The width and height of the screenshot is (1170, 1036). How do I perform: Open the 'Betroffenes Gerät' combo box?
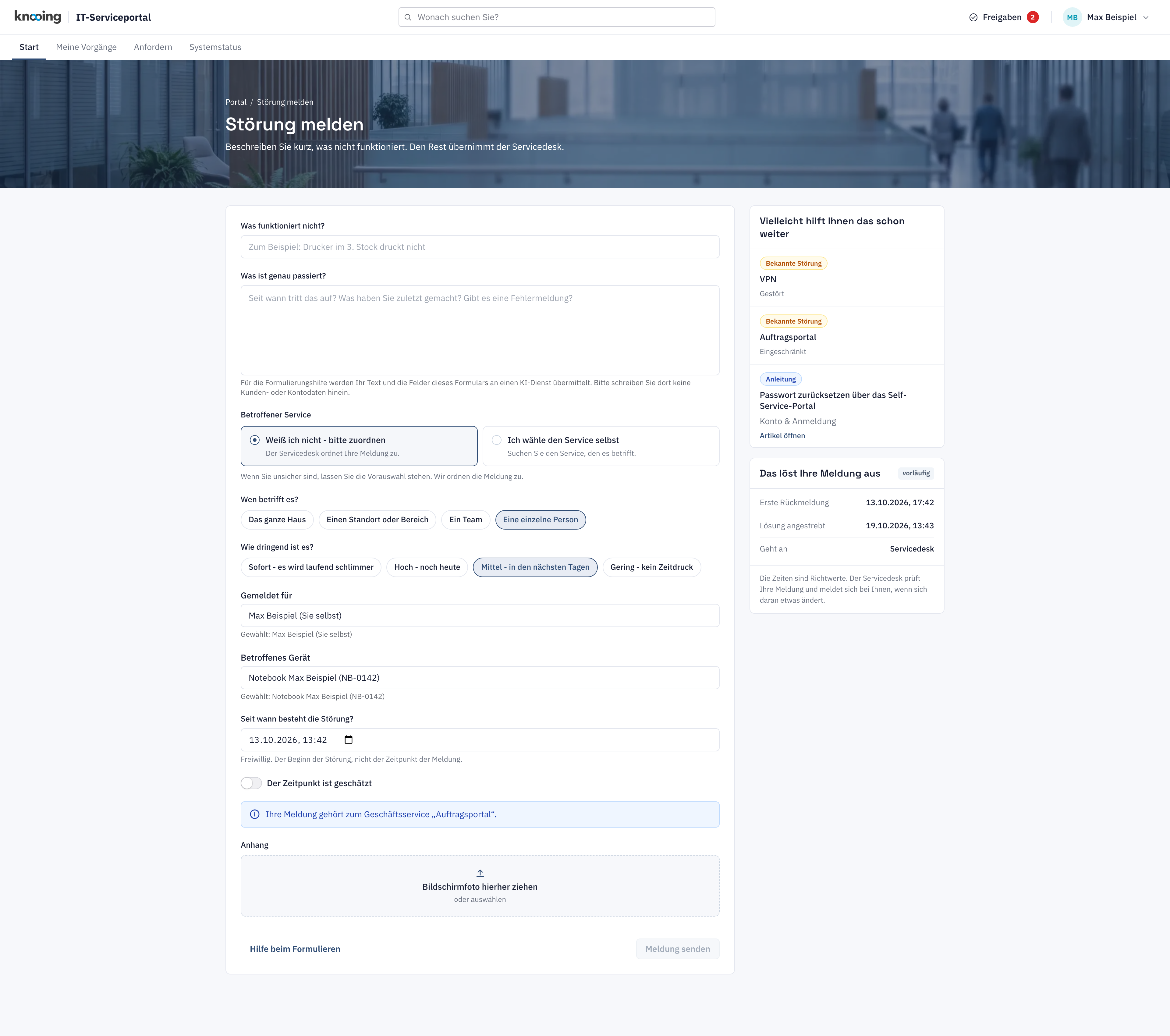tap(480, 678)
